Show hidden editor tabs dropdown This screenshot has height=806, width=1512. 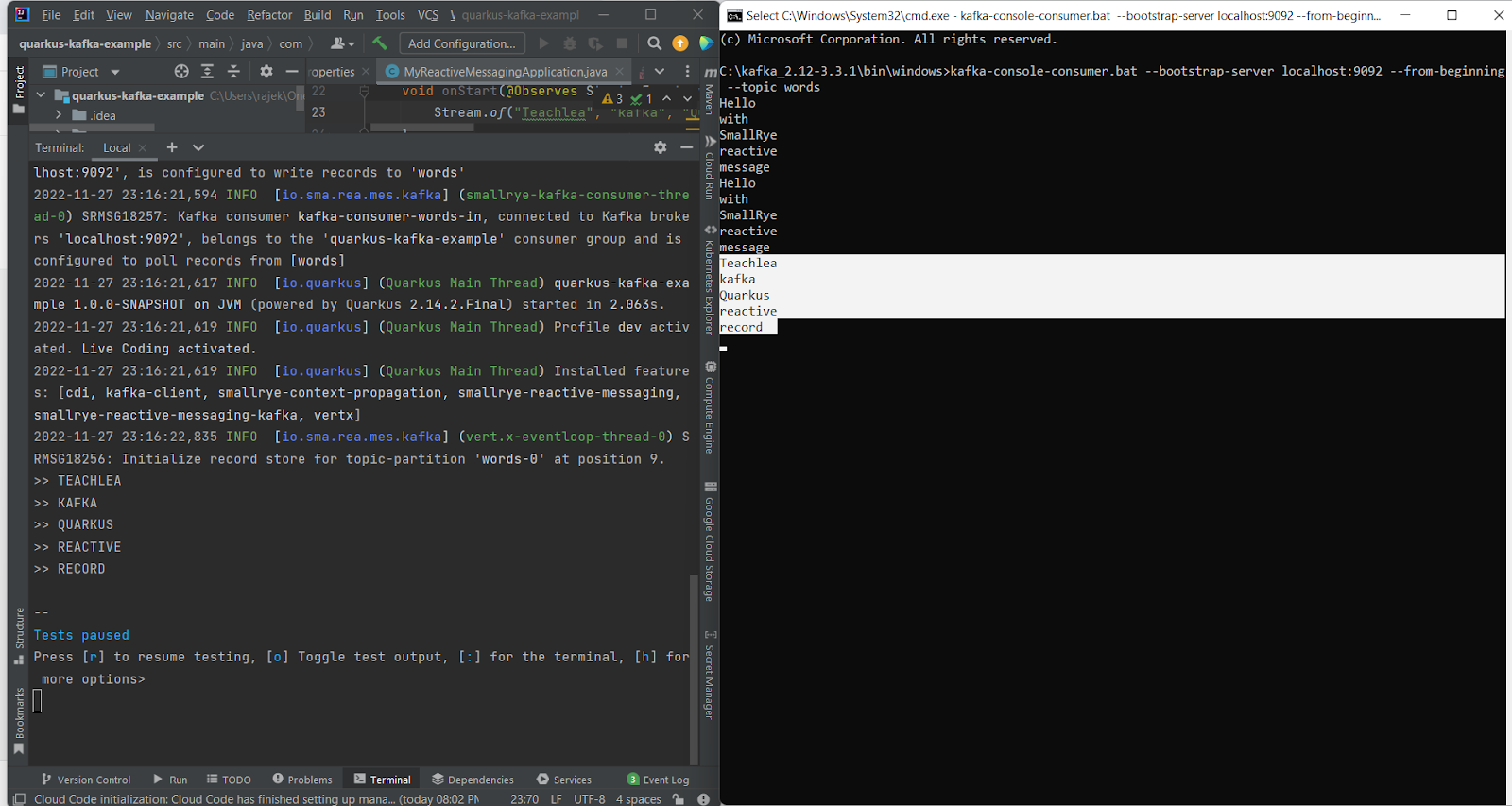point(660,72)
